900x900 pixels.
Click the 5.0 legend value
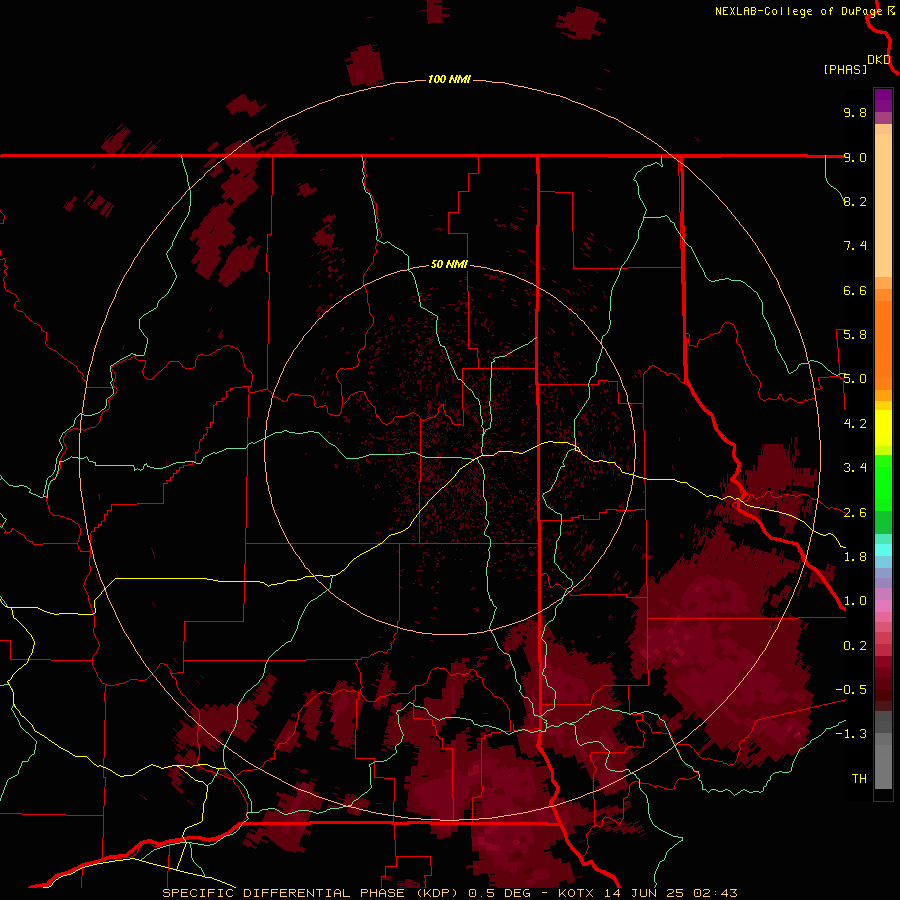click(x=855, y=379)
